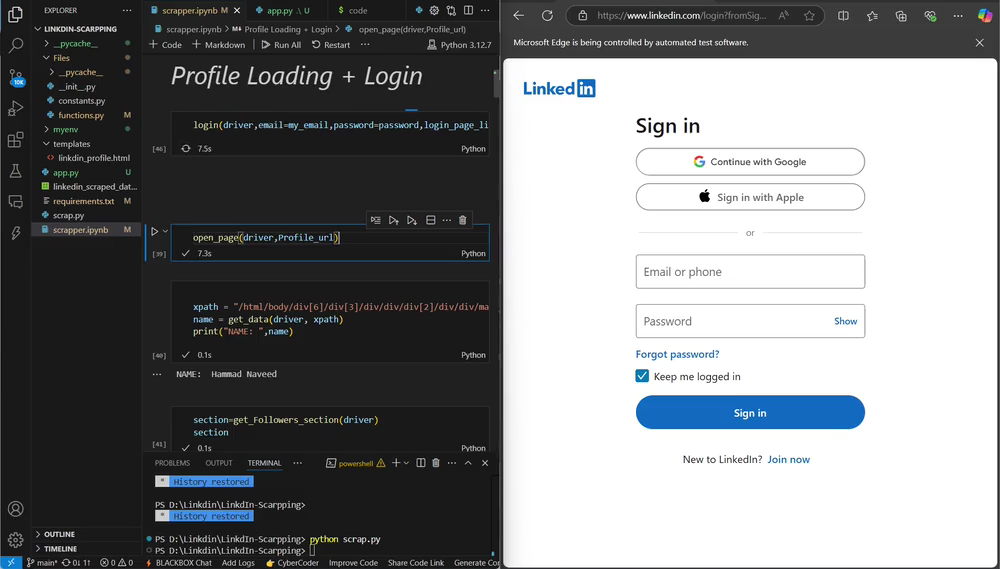Open functions.py in the explorer

click(81, 115)
